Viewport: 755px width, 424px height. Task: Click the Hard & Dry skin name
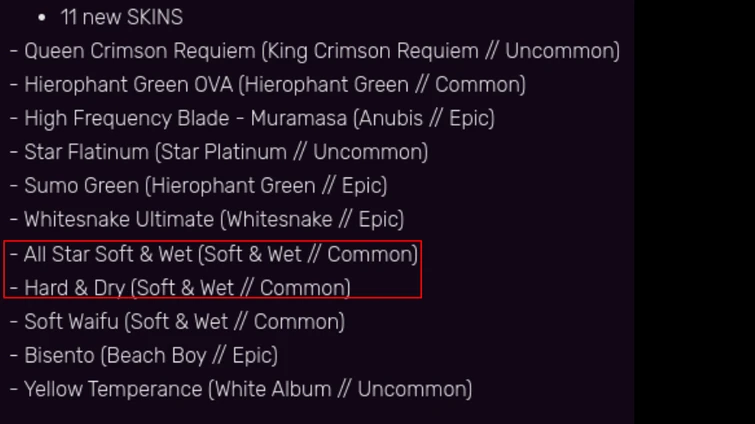74,288
